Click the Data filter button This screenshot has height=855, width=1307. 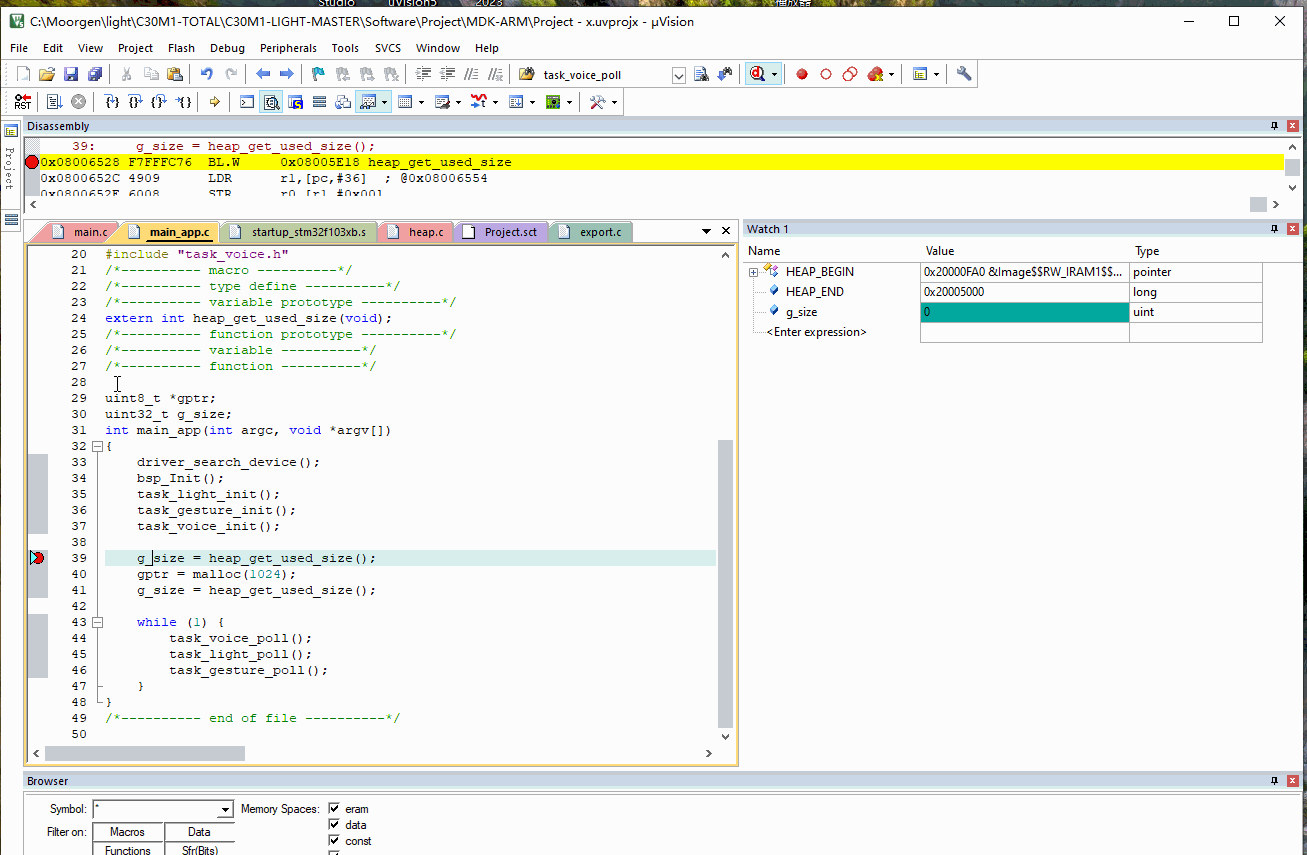[199, 832]
